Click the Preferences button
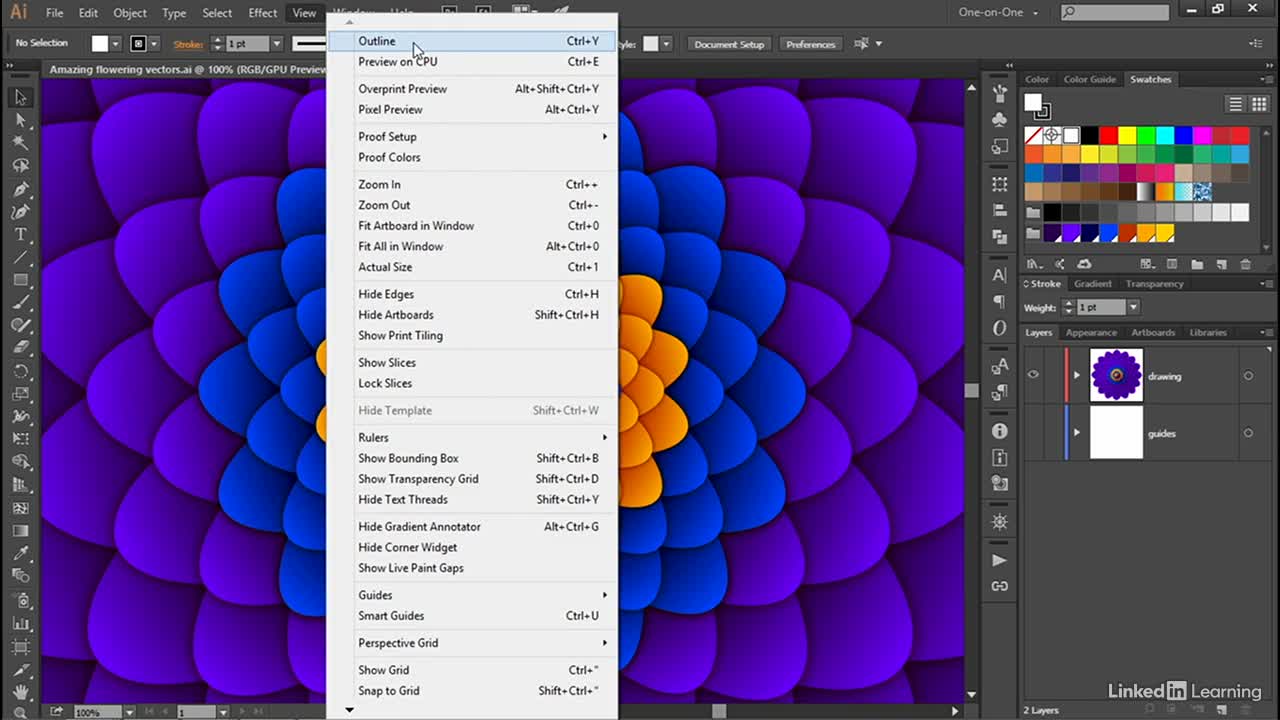Image resolution: width=1280 pixels, height=720 pixels. coord(810,44)
